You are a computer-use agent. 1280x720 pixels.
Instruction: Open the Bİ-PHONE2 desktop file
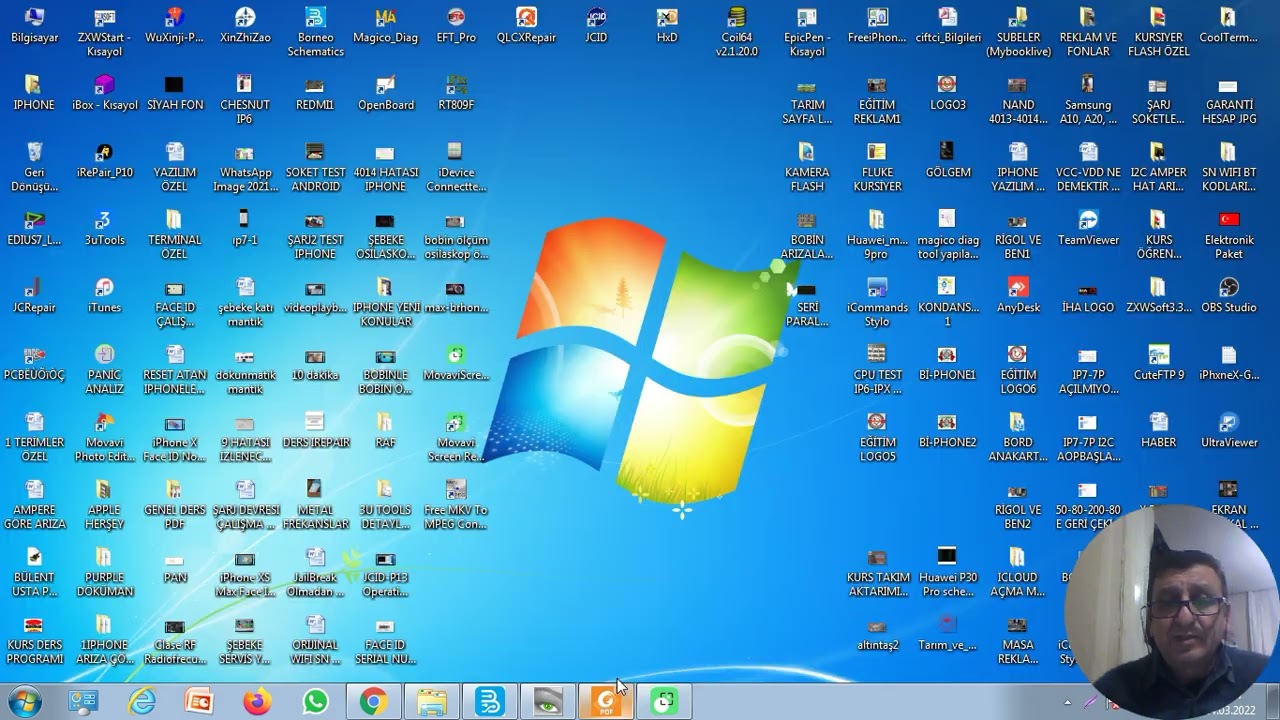(x=947, y=431)
